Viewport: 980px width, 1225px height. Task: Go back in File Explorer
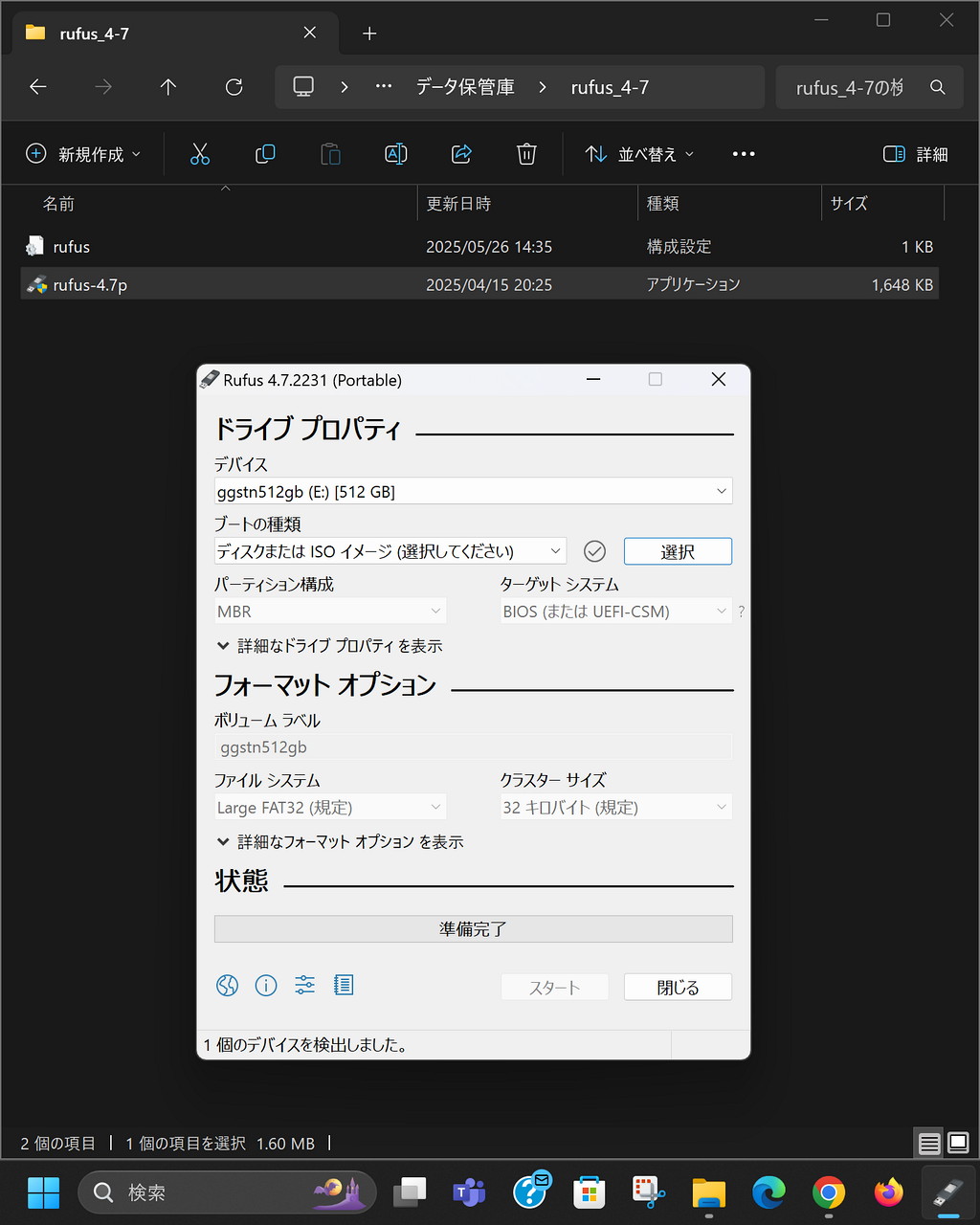click(x=38, y=87)
